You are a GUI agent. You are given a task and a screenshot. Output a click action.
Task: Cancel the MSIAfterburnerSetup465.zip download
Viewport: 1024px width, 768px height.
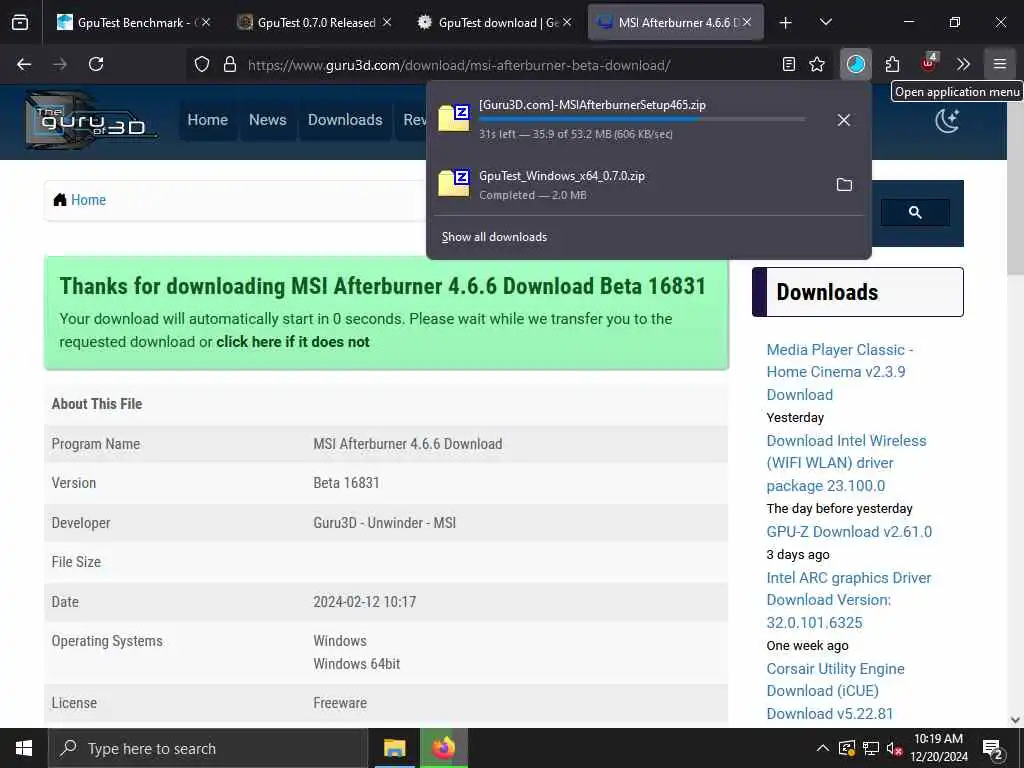pyautogui.click(x=844, y=120)
